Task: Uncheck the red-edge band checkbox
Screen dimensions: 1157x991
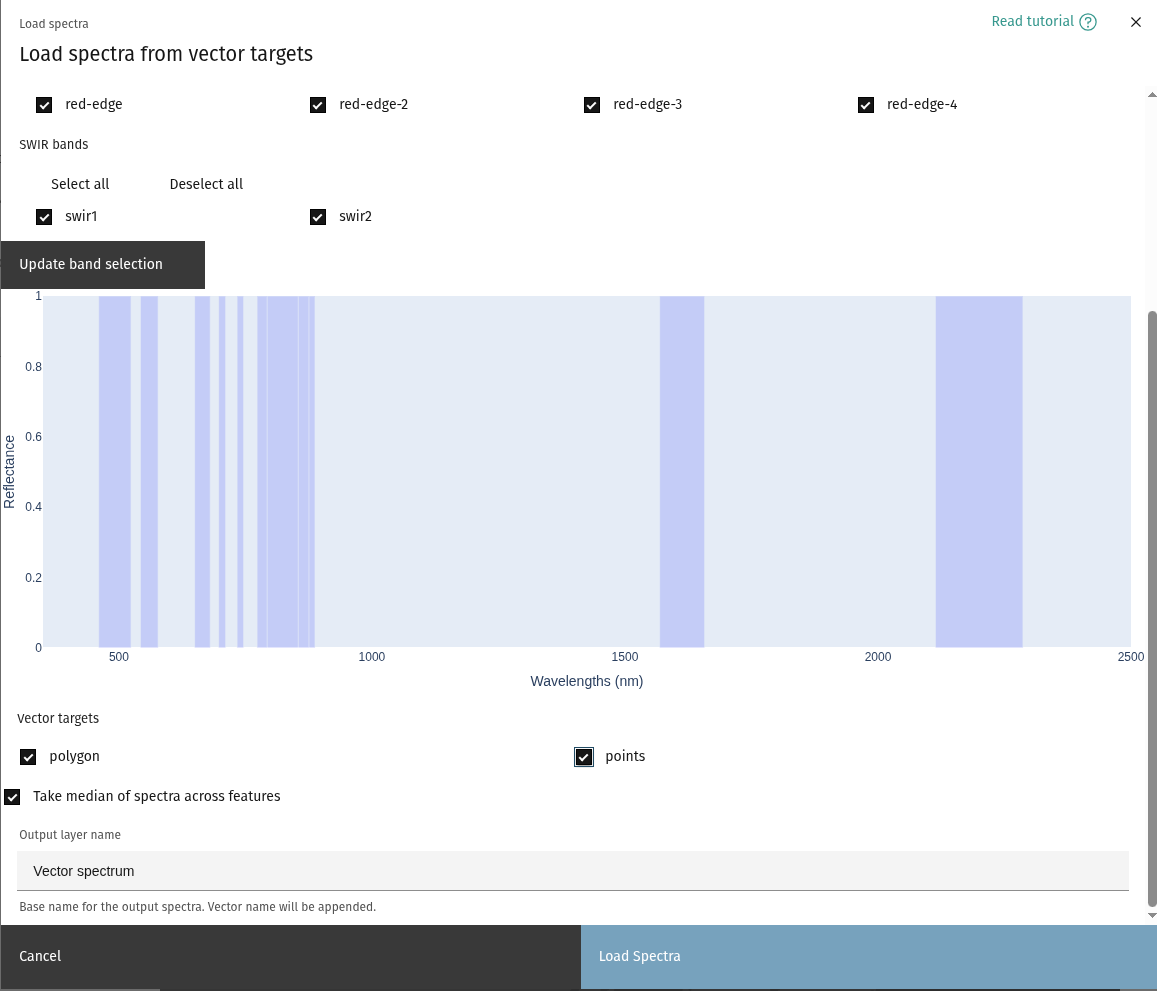Action: (x=44, y=105)
